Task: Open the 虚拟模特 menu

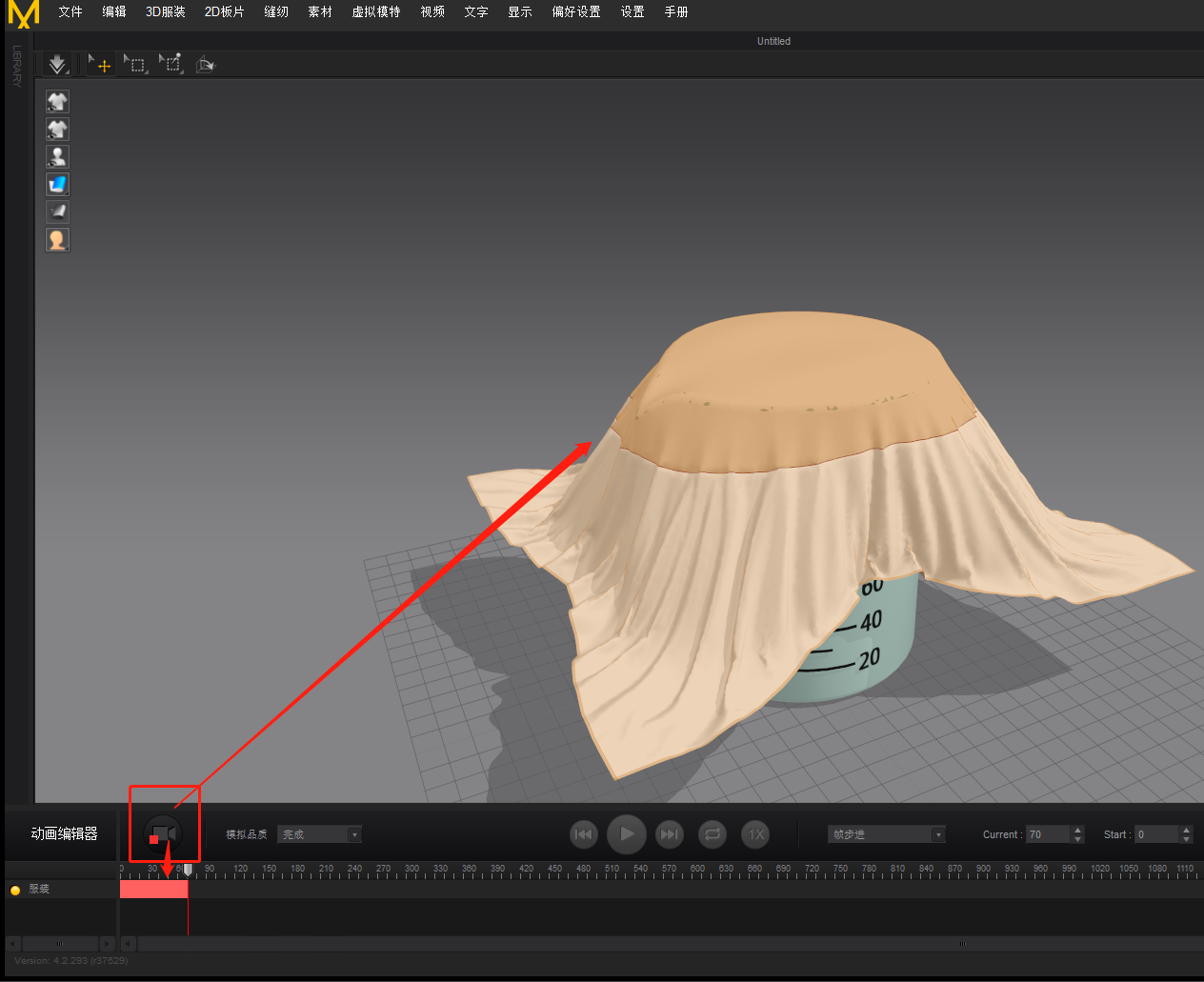Action: pyautogui.click(x=376, y=11)
